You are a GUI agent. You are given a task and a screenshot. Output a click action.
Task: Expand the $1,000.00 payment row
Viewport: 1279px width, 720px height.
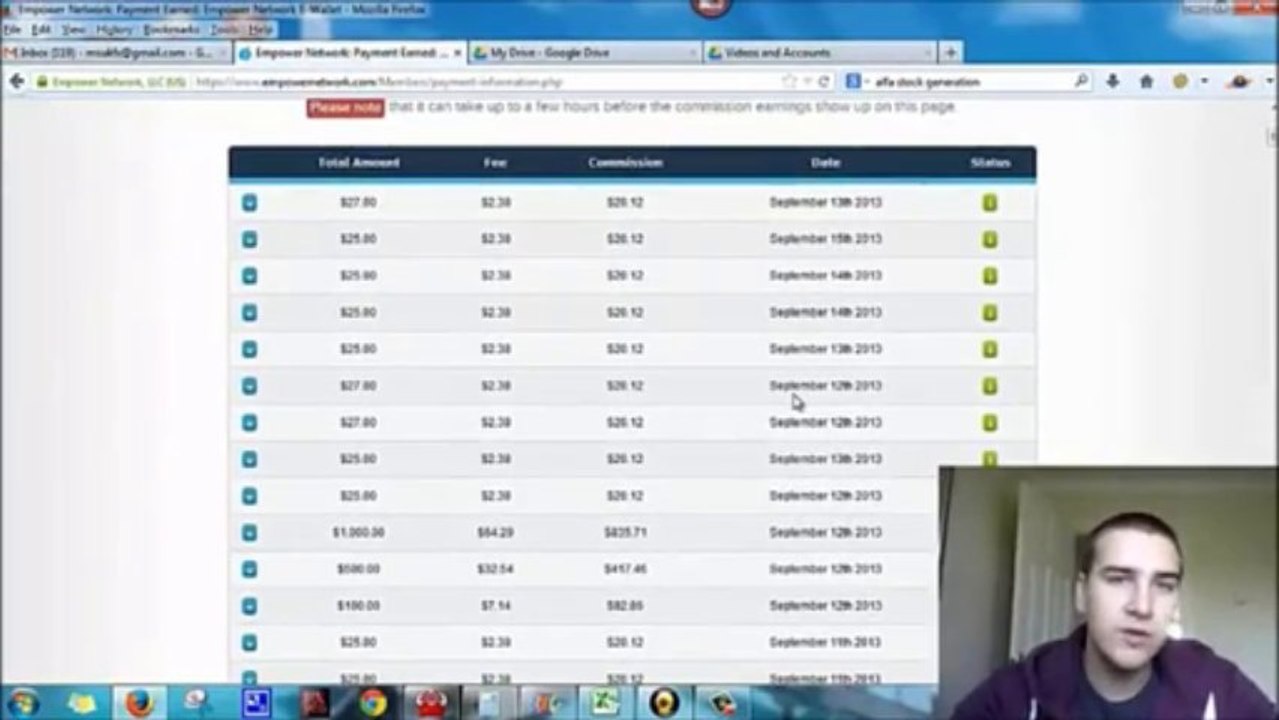click(249, 533)
